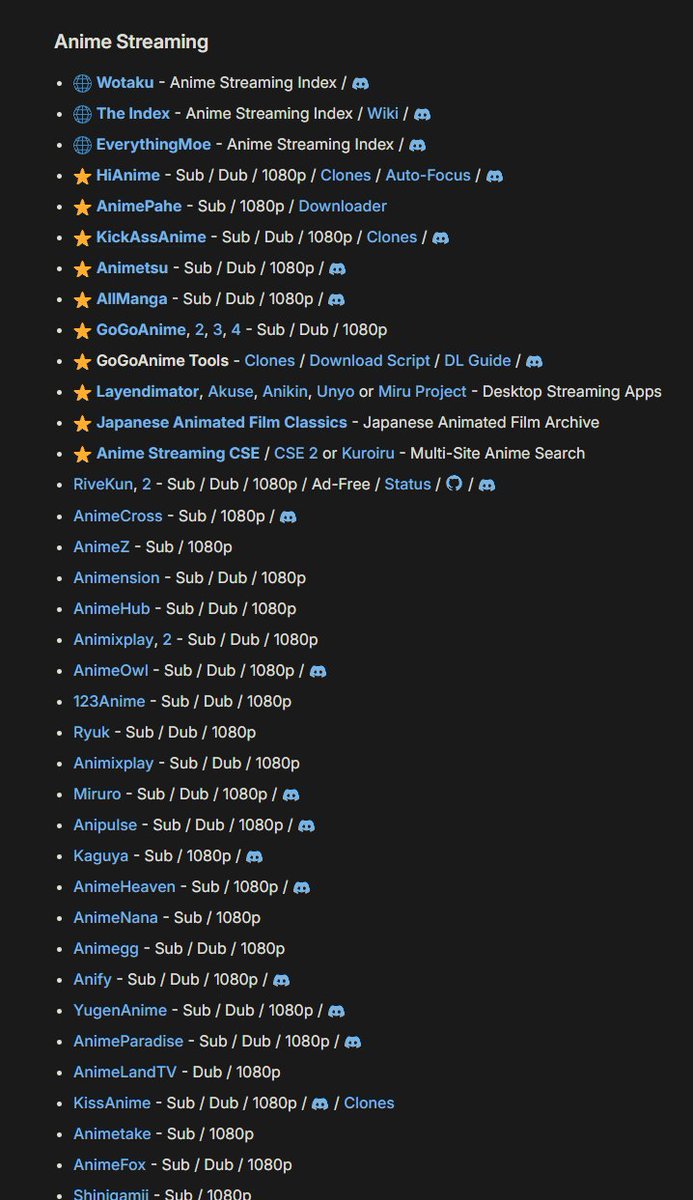The image size is (693, 1200).
Task: Open AnimeOwl Discord icon
Action: point(318,671)
